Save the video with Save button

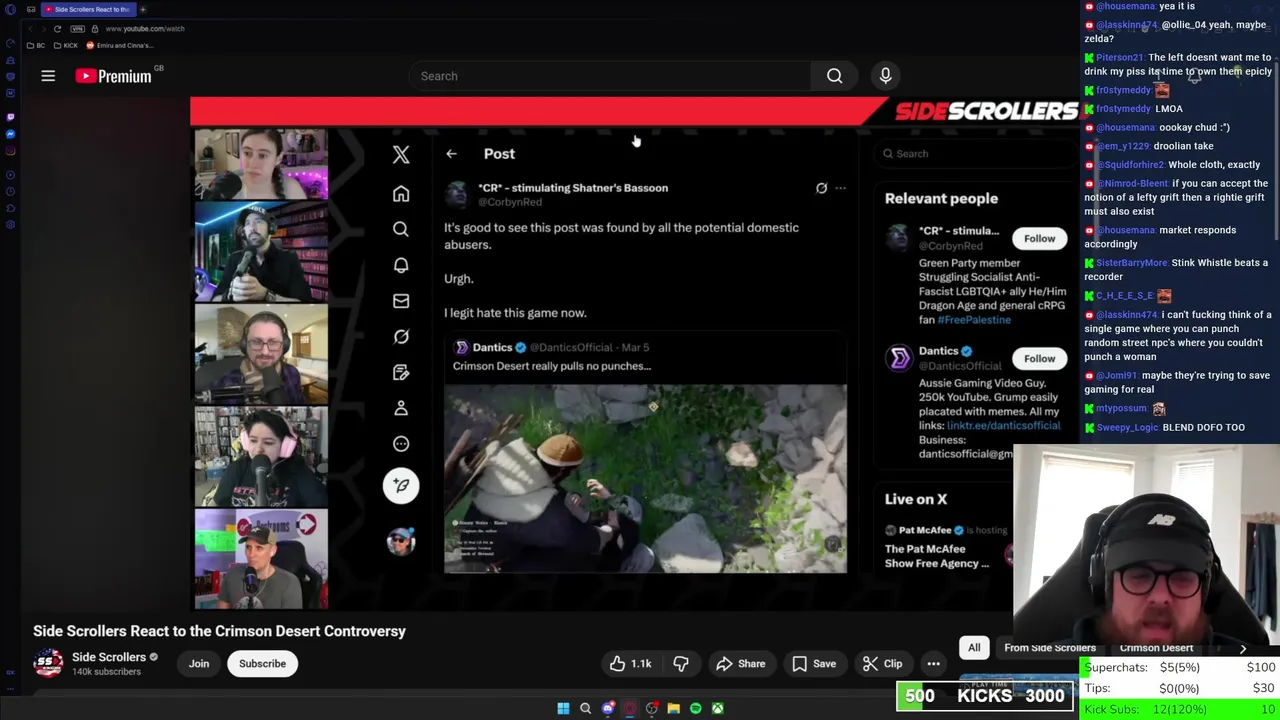[814, 664]
